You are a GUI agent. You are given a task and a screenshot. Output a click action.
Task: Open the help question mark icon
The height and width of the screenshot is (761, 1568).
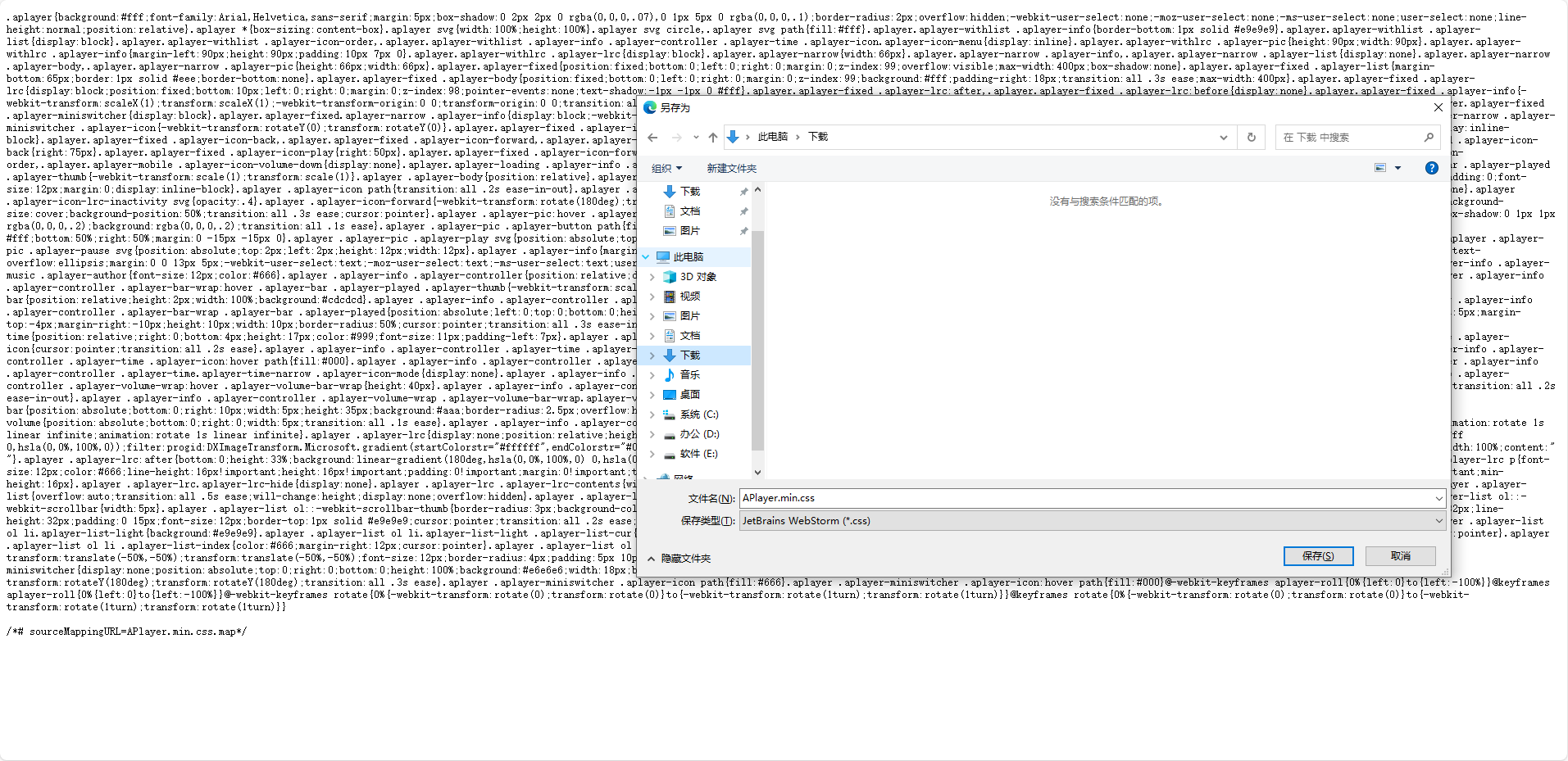click(1431, 168)
